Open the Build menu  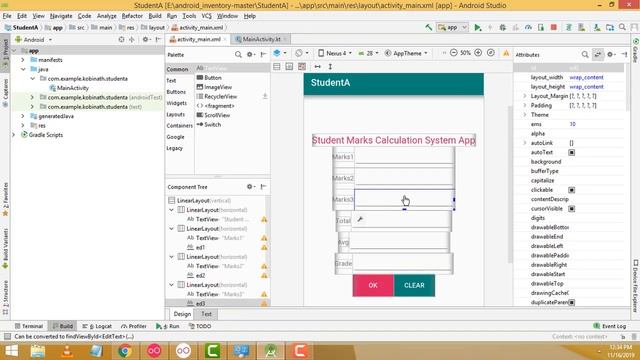(155, 16)
